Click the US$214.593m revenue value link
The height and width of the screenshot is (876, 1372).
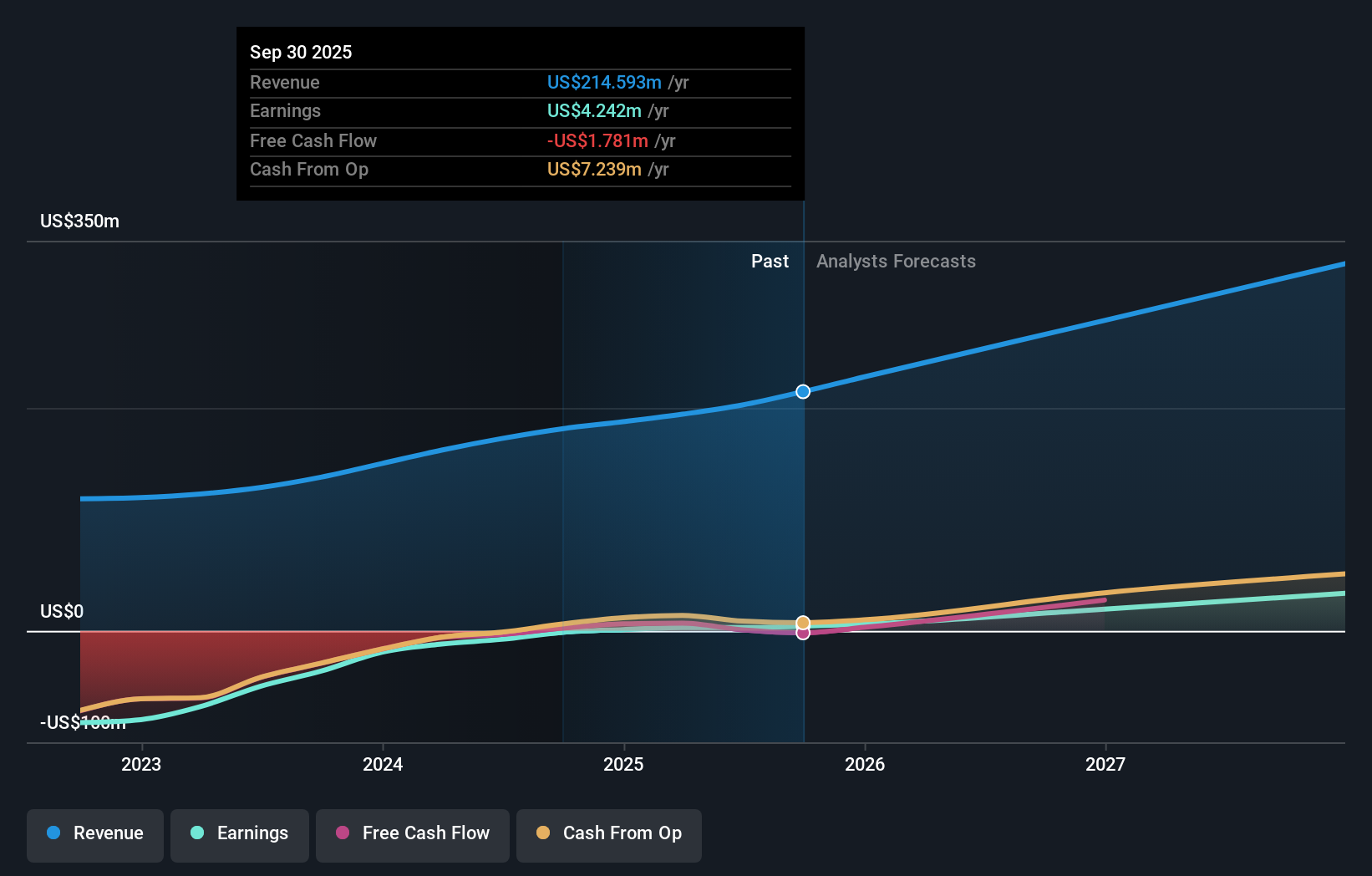point(603,82)
